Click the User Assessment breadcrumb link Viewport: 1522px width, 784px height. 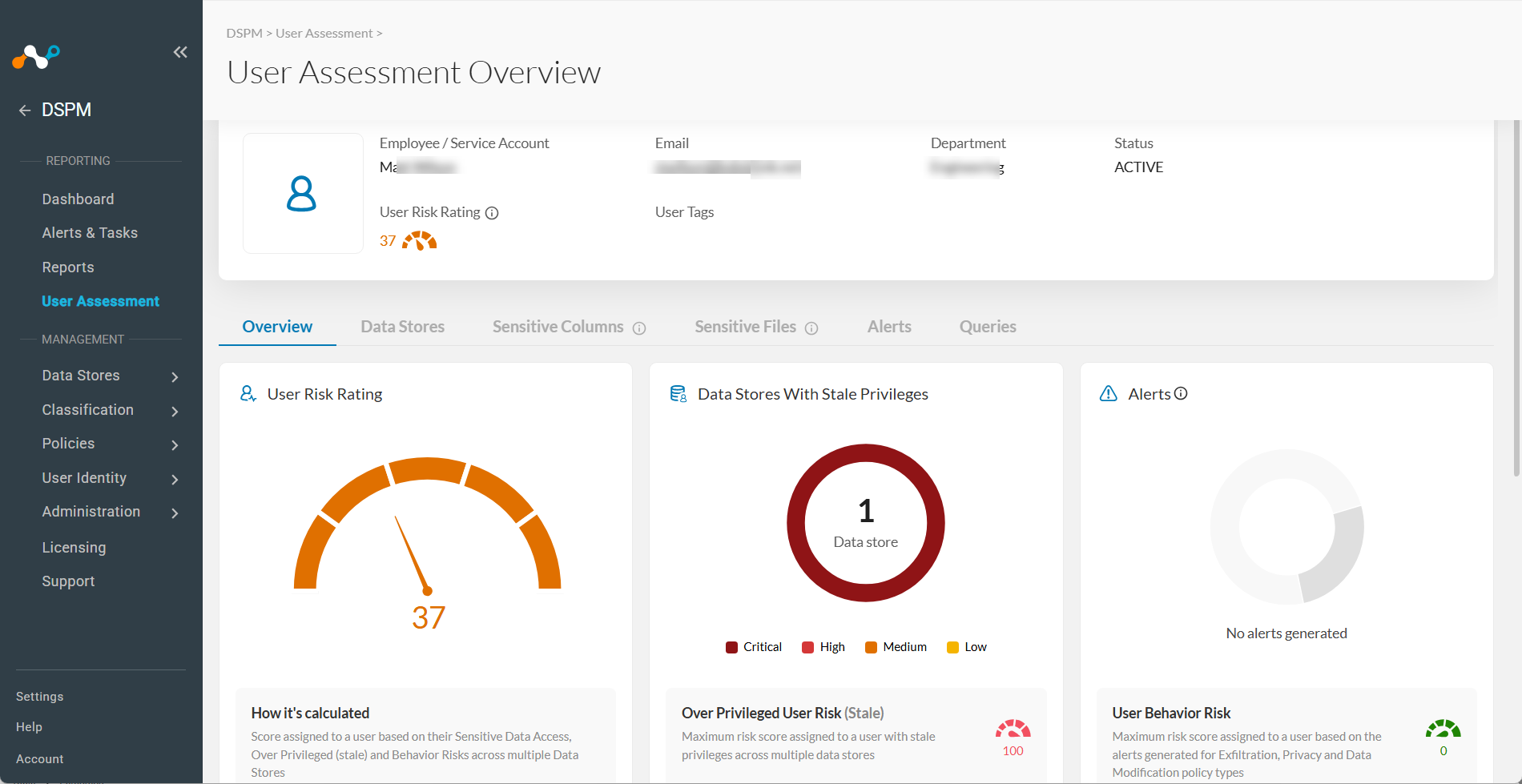(324, 34)
